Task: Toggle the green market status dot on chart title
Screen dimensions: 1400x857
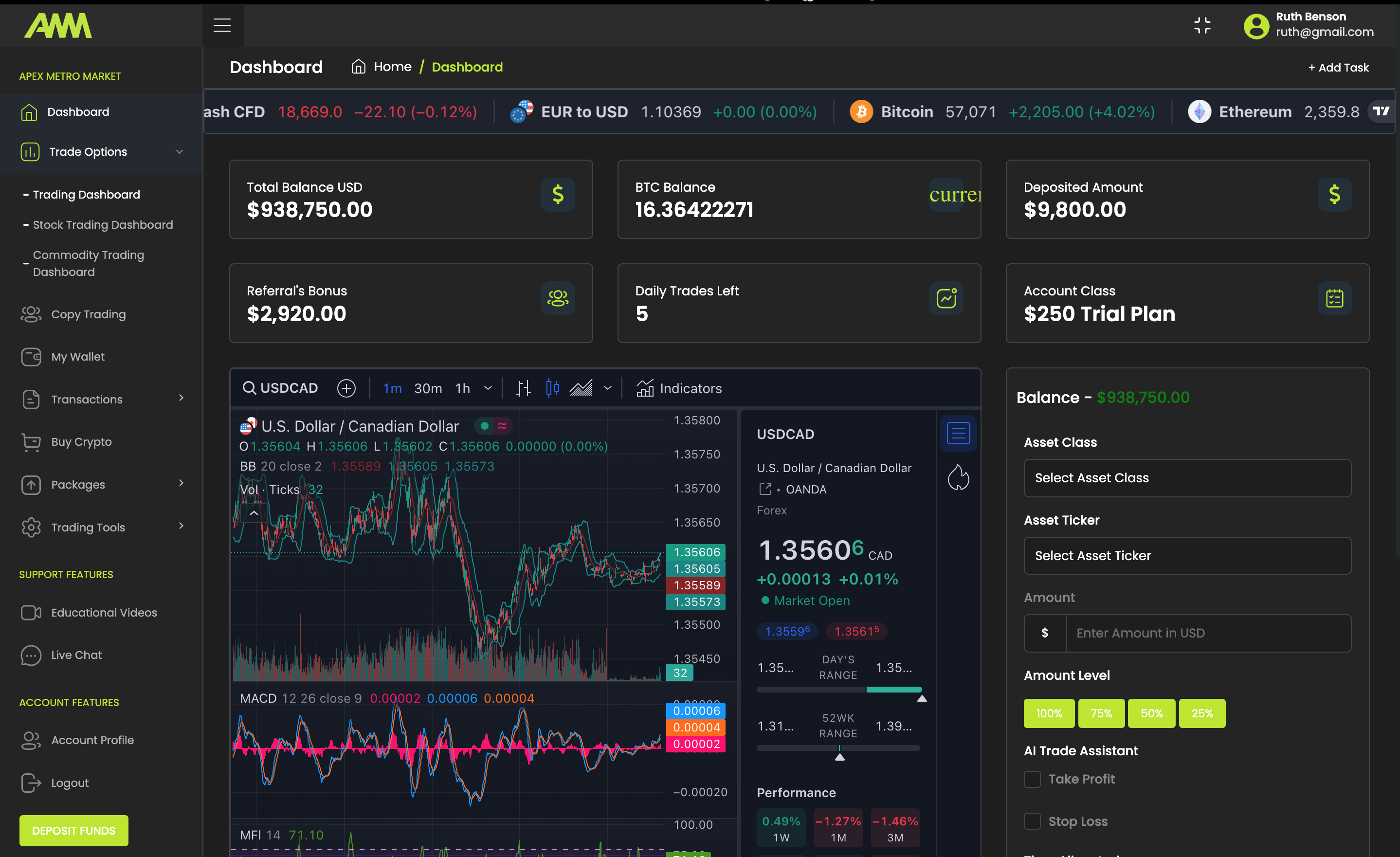Action: click(485, 426)
